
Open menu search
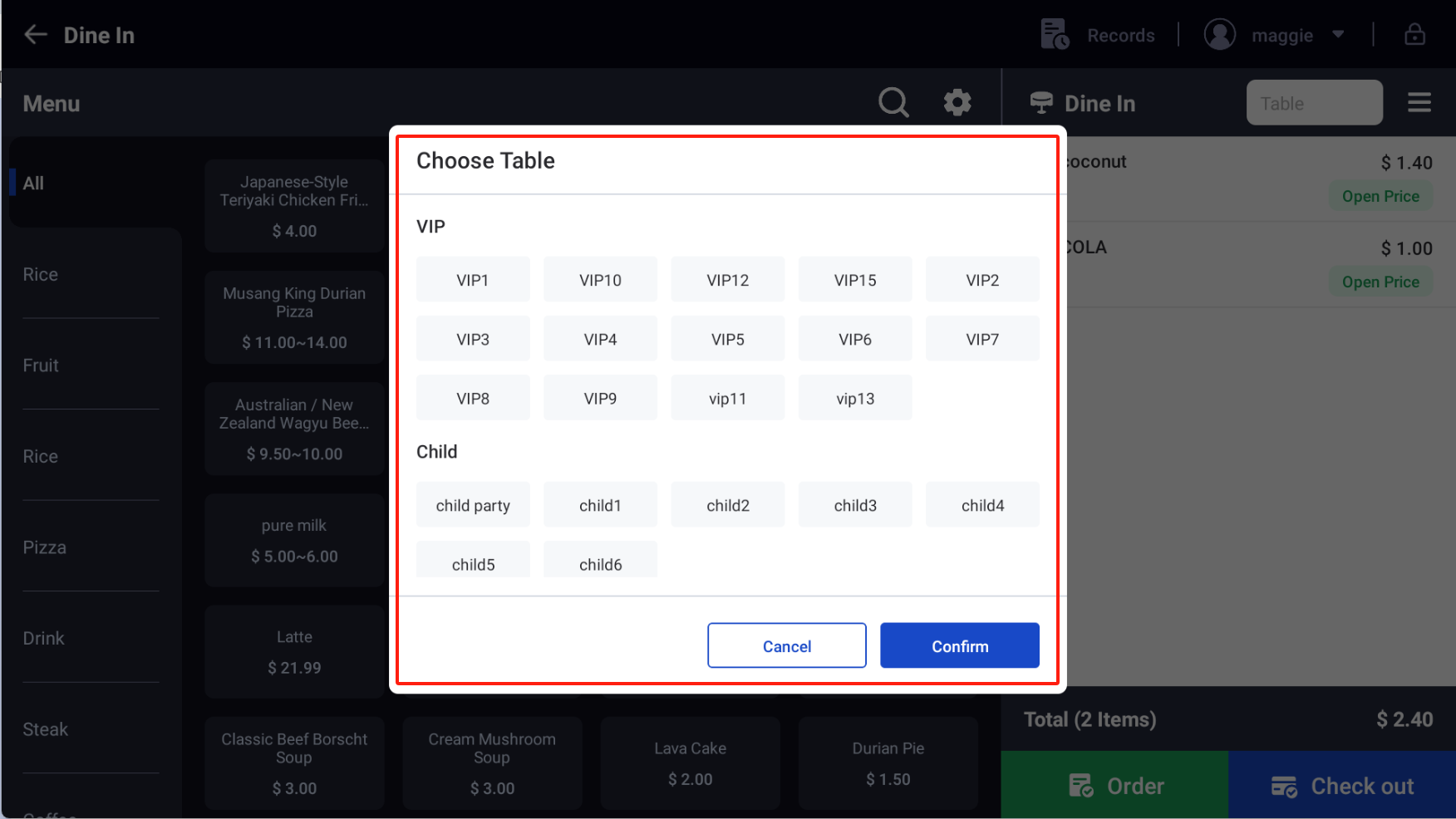click(893, 101)
